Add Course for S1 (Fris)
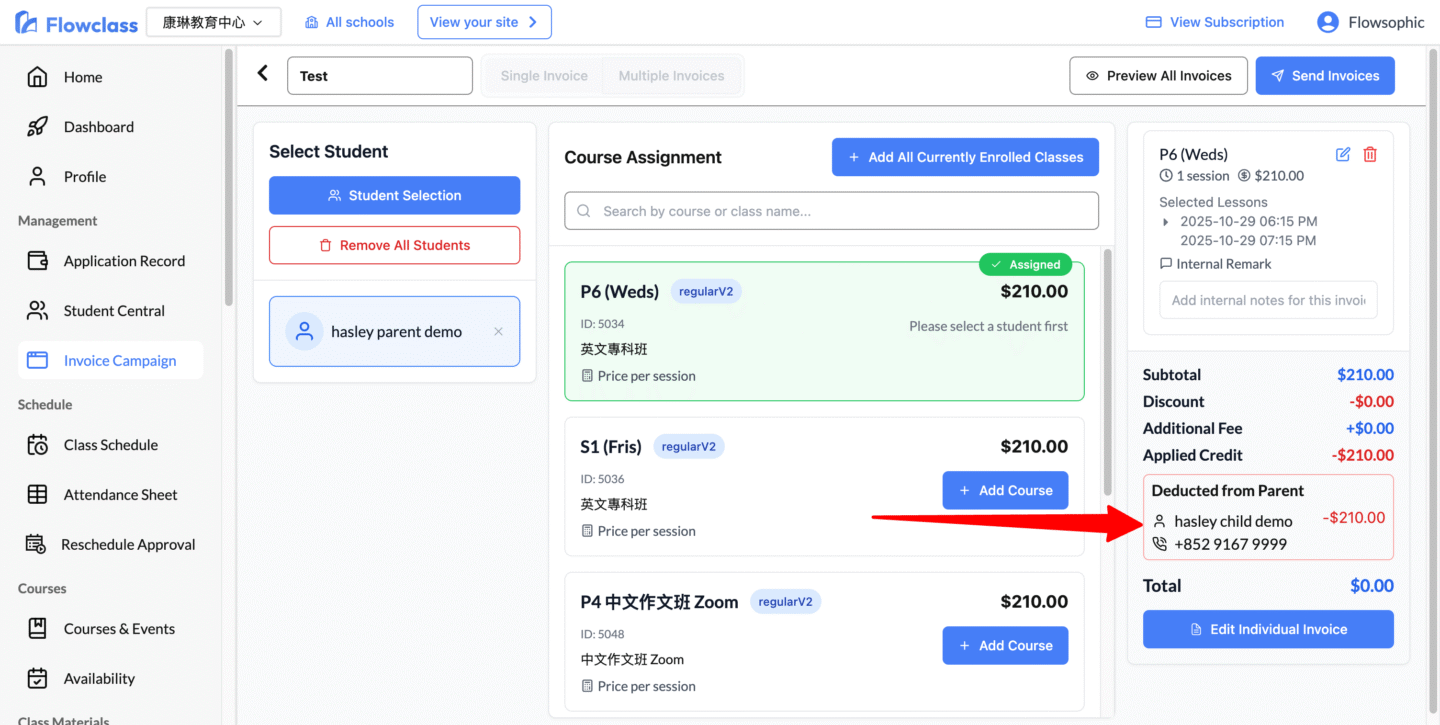The height and width of the screenshot is (725, 1440). point(1005,490)
